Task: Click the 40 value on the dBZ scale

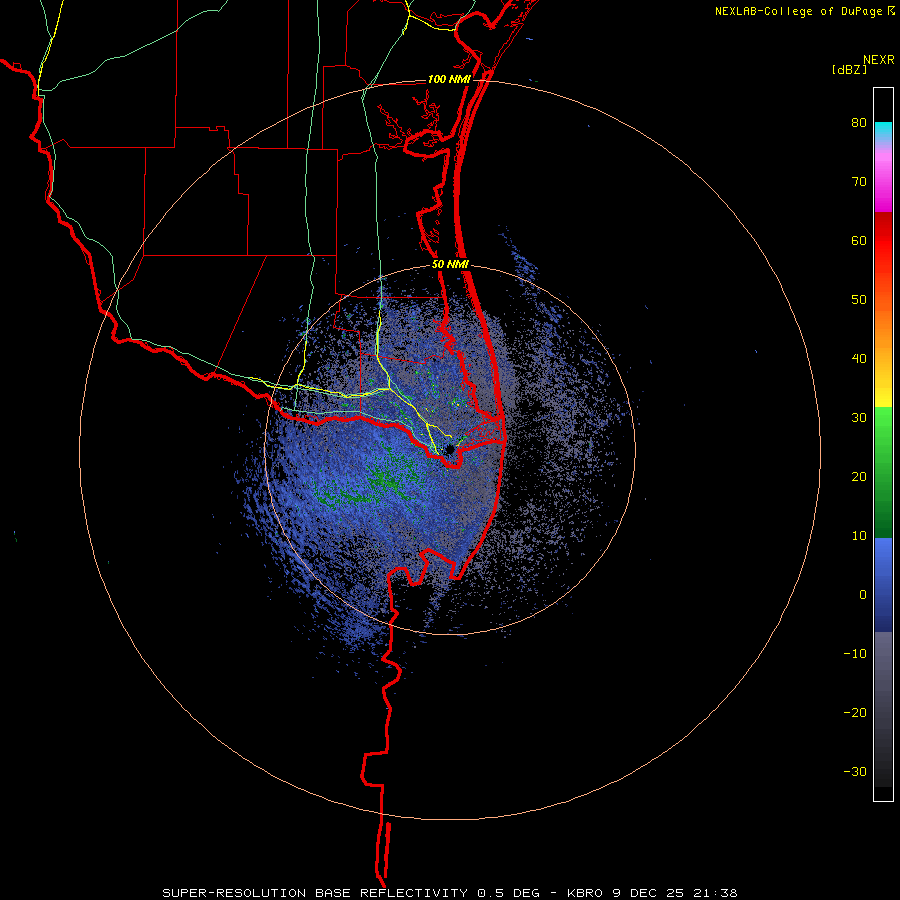Action: pos(859,359)
